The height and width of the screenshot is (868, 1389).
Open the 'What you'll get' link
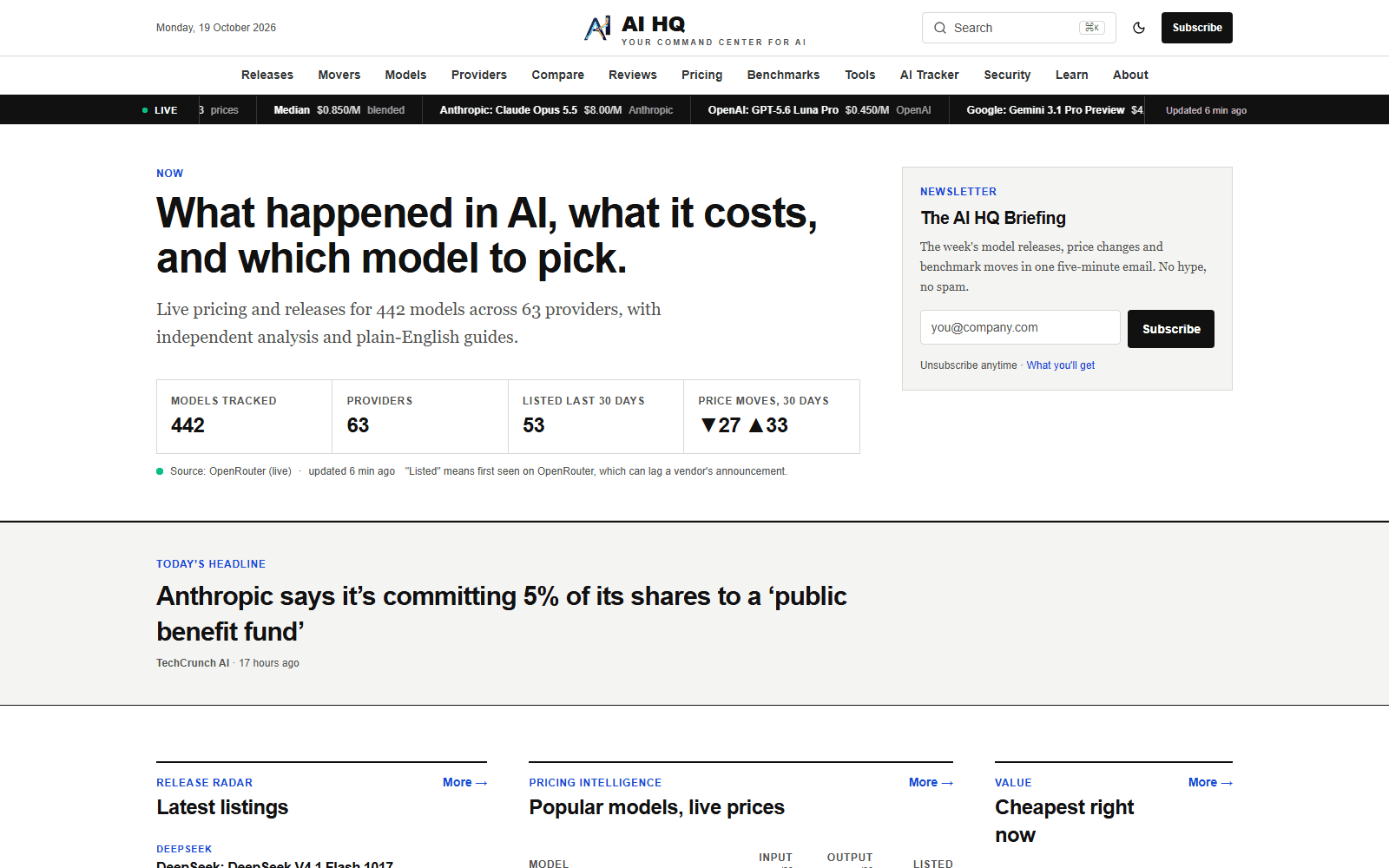[1060, 365]
